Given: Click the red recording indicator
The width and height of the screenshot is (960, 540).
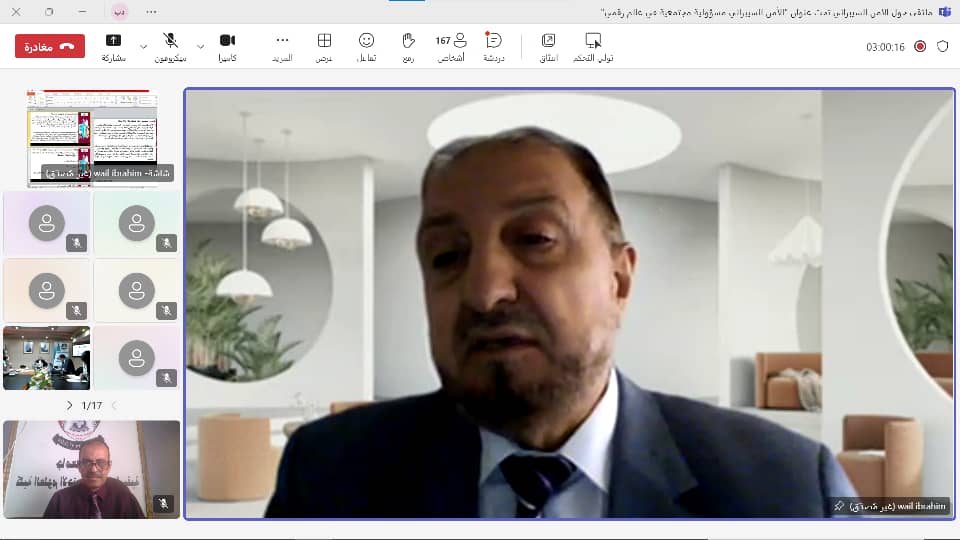Looking at the screenshot, I should [920, 46].
